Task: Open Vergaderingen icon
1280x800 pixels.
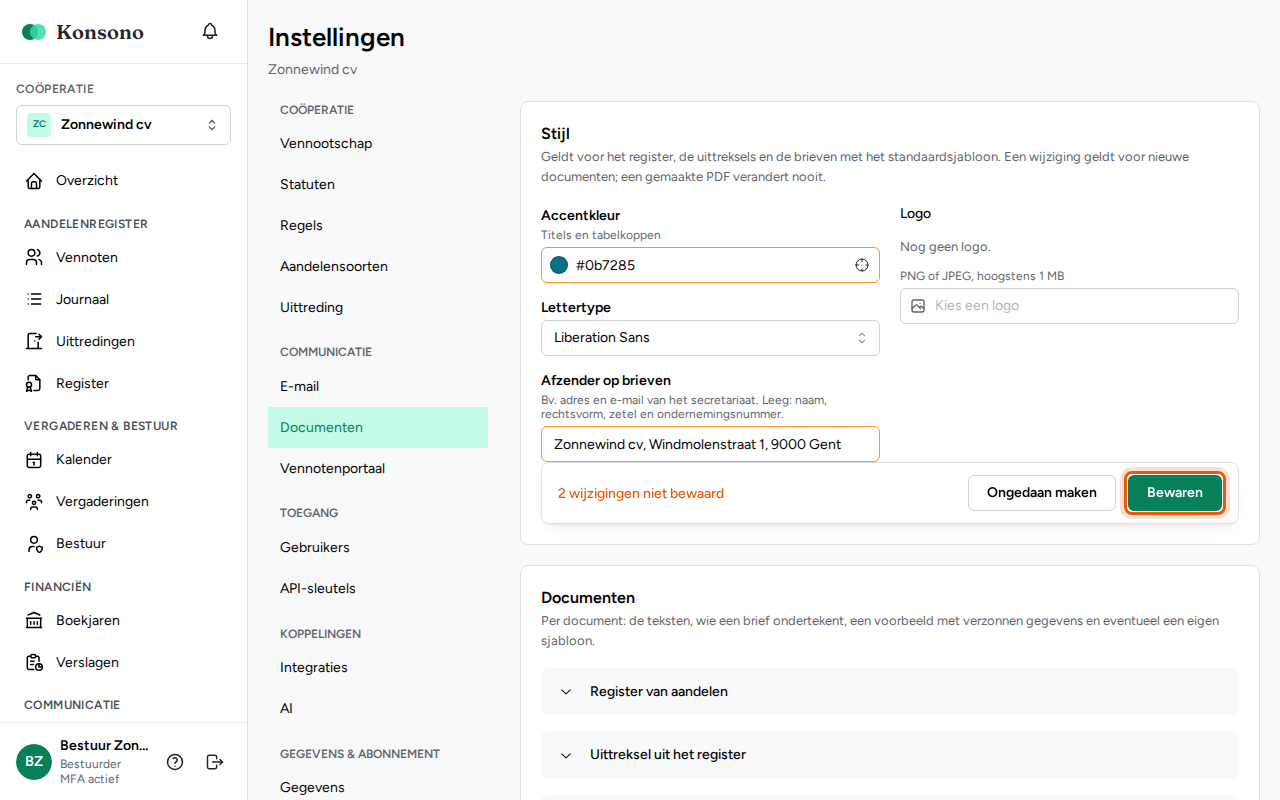Action: [x=34, y=502]
